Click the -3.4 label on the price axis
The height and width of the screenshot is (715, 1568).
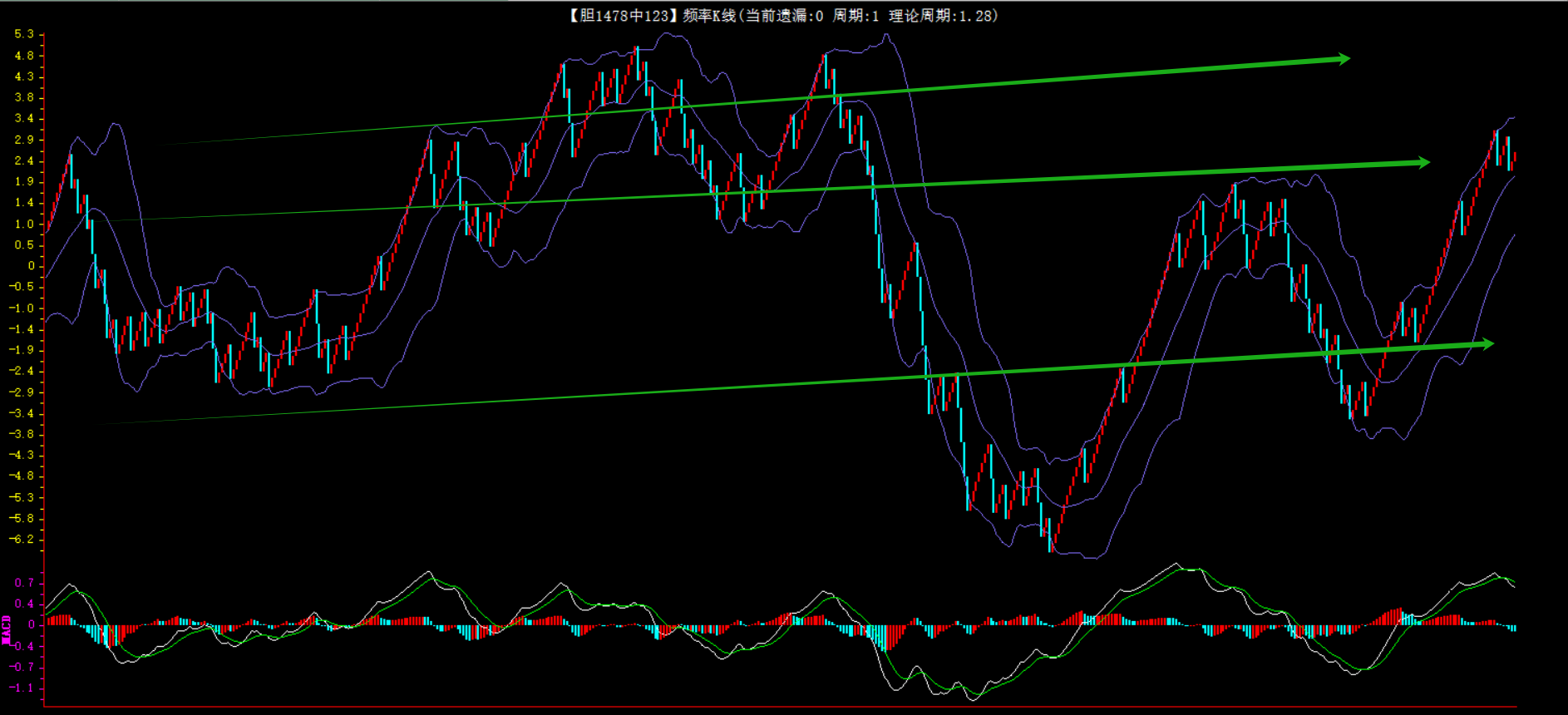coord(22,413)
